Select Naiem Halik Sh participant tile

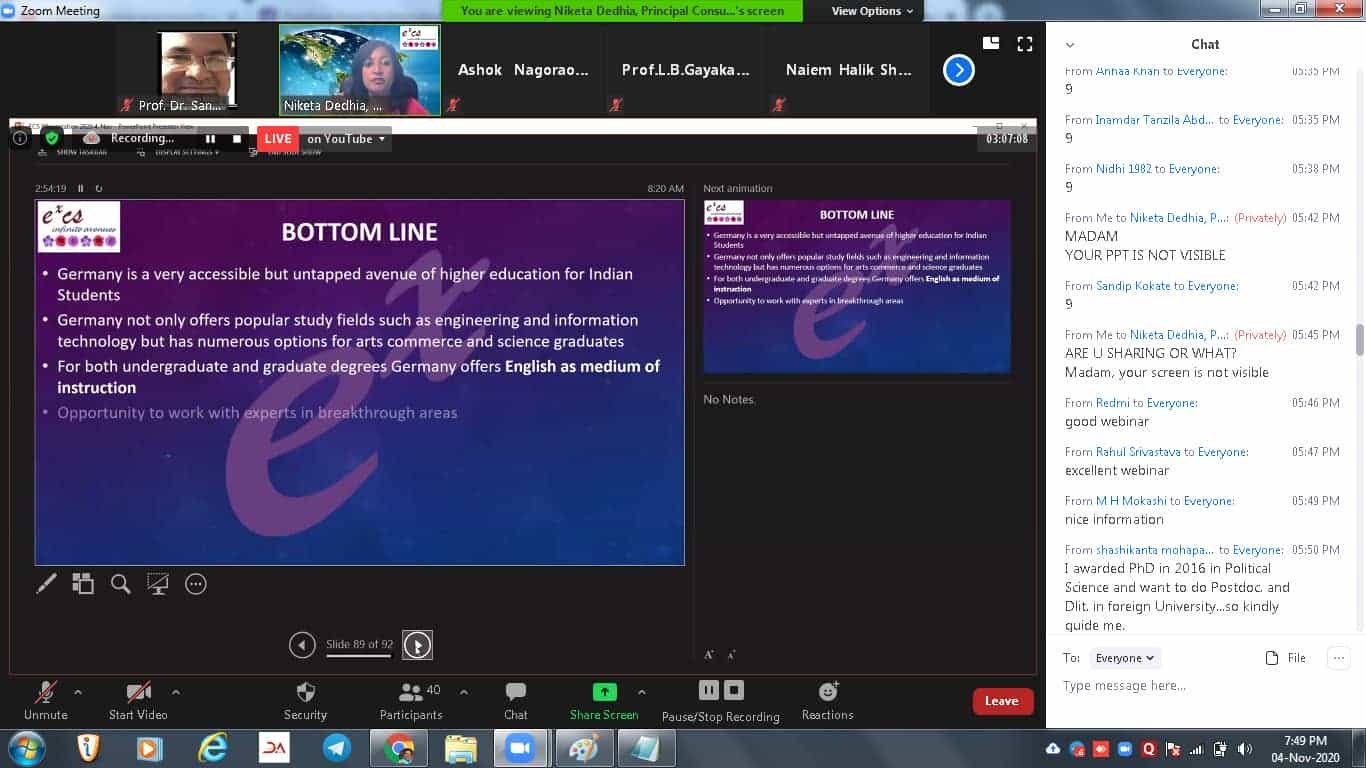point(848,69)
